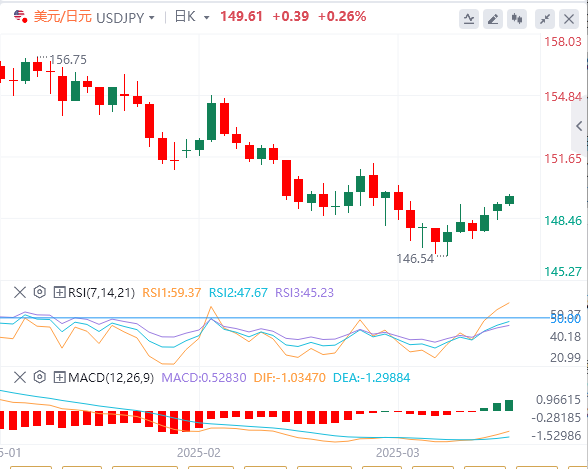Click the tallest green MACD histogram bar
The width and height of the screenshot is (588, 469).
509,405
